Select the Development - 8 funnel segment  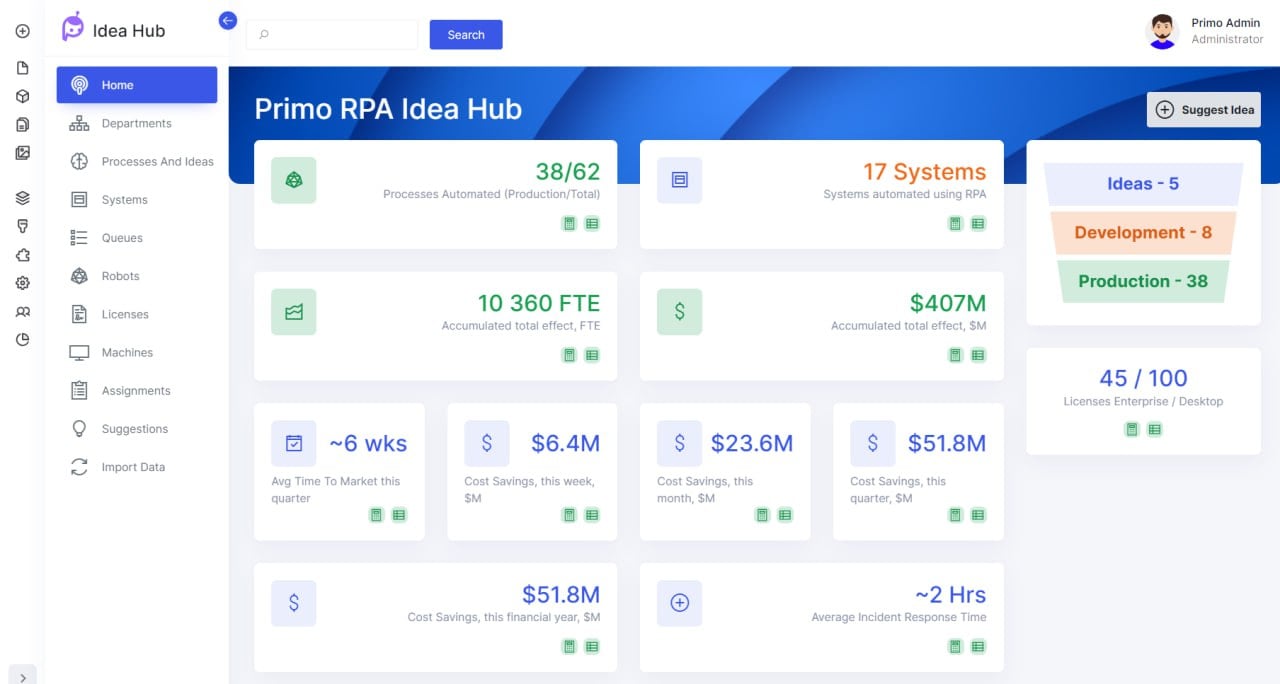(1143, 232)
